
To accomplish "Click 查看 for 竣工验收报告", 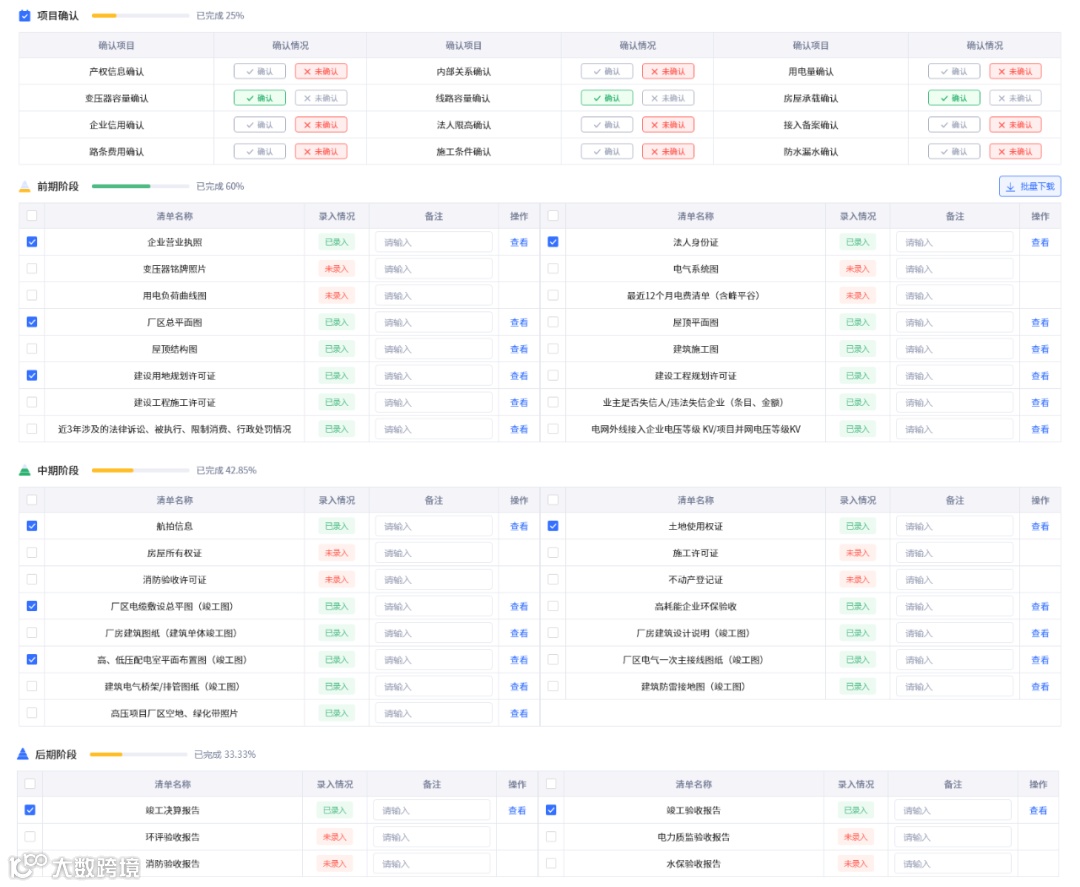I will click(x=1038, y=811).
